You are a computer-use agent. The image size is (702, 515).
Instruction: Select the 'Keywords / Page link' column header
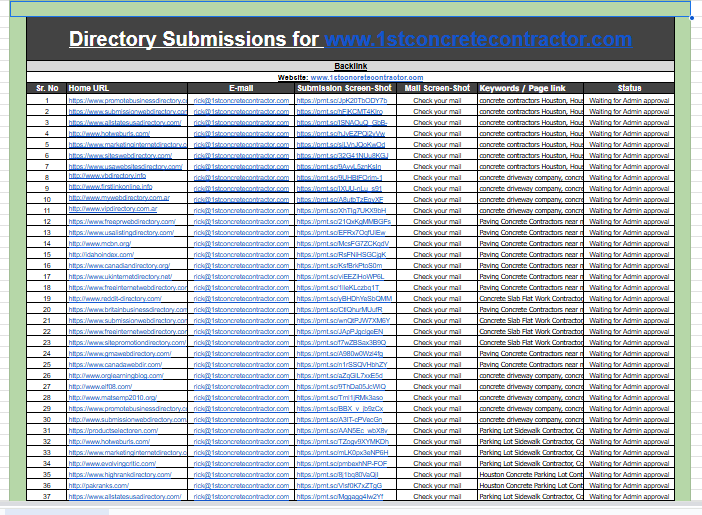(x=531, y=88)
